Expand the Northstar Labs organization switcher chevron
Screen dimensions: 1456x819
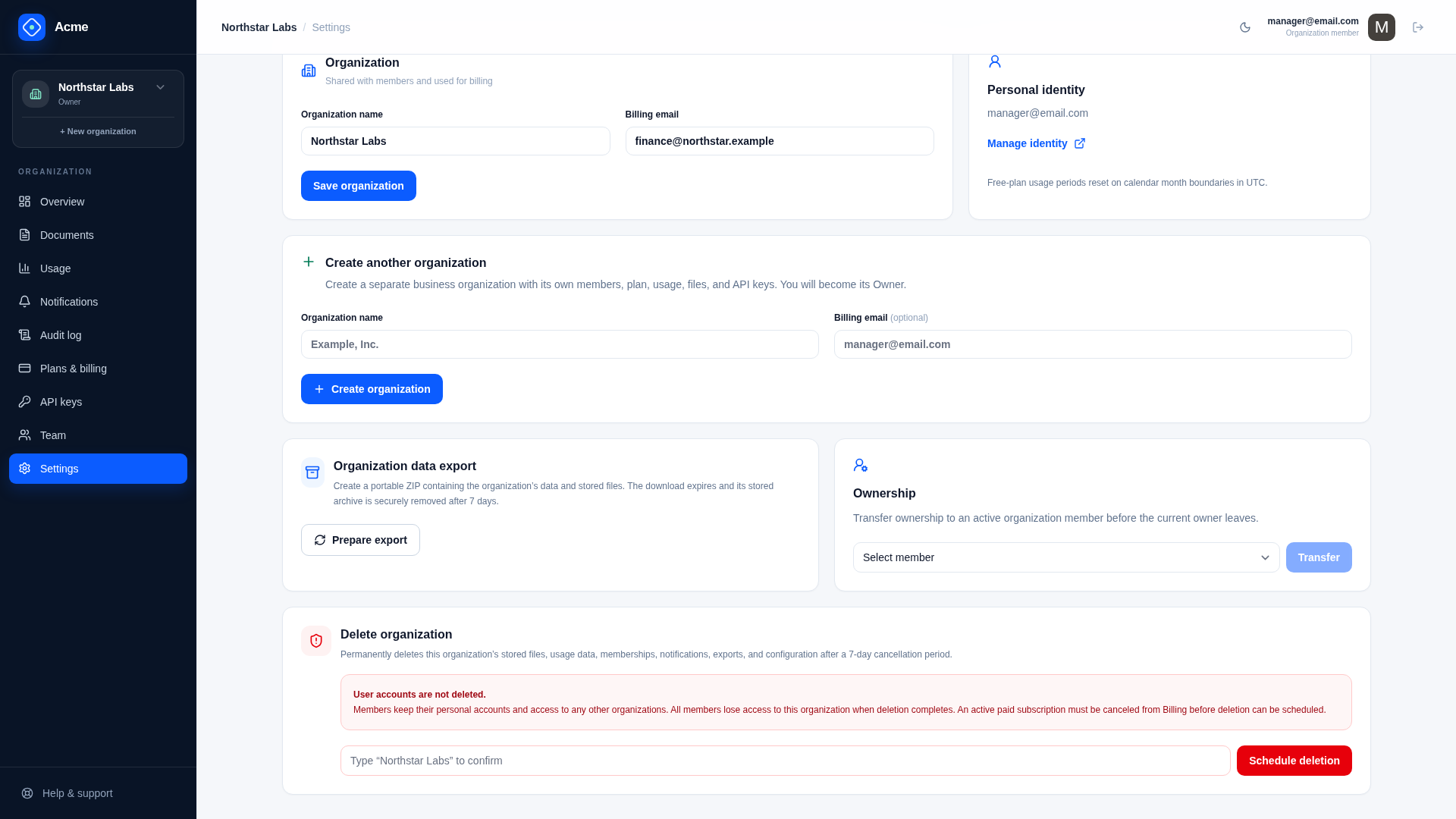[160, 87]
